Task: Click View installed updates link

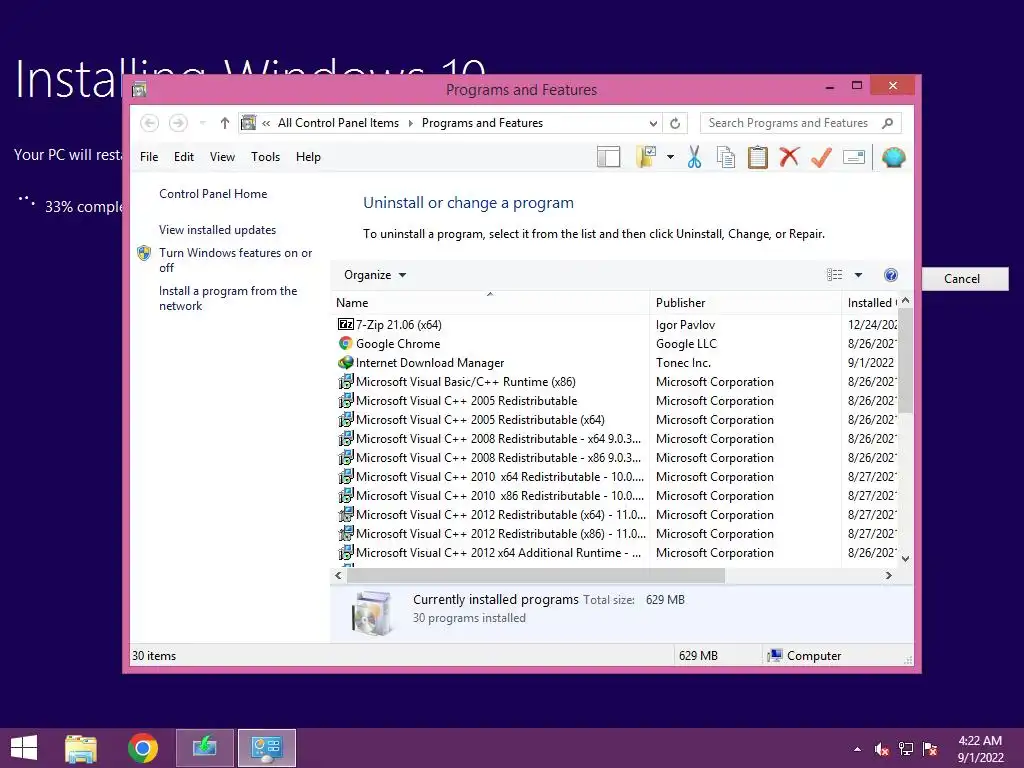Action: click(x=217, y=230)
